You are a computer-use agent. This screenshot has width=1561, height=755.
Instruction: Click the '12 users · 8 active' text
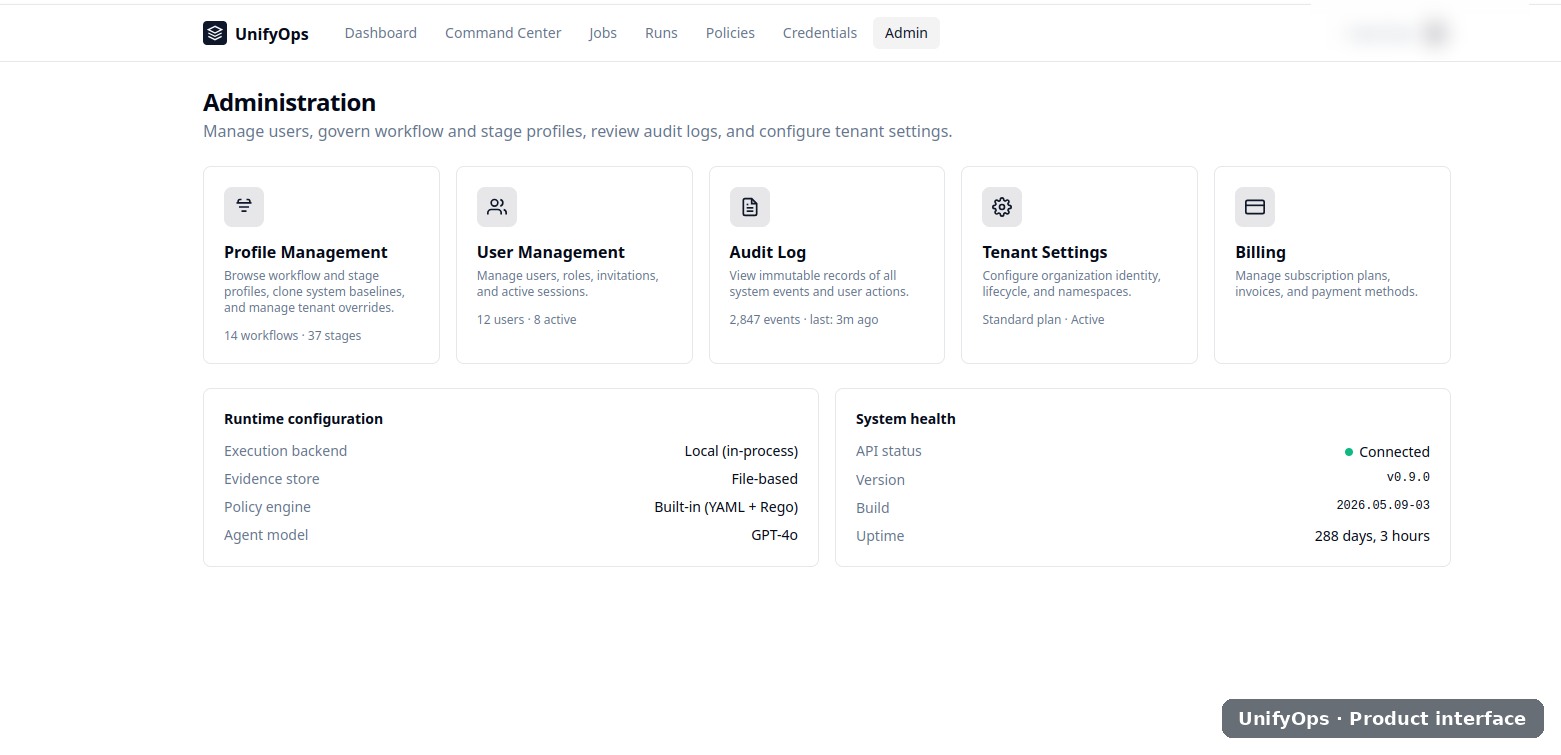tap(527, 320)
